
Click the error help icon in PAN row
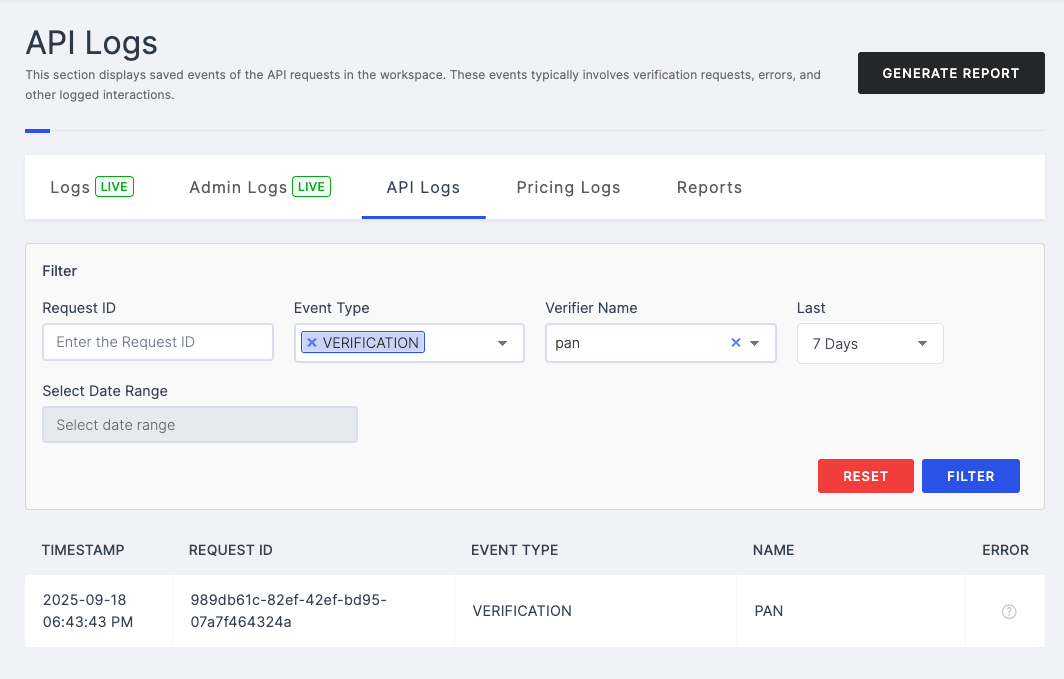1008,612
